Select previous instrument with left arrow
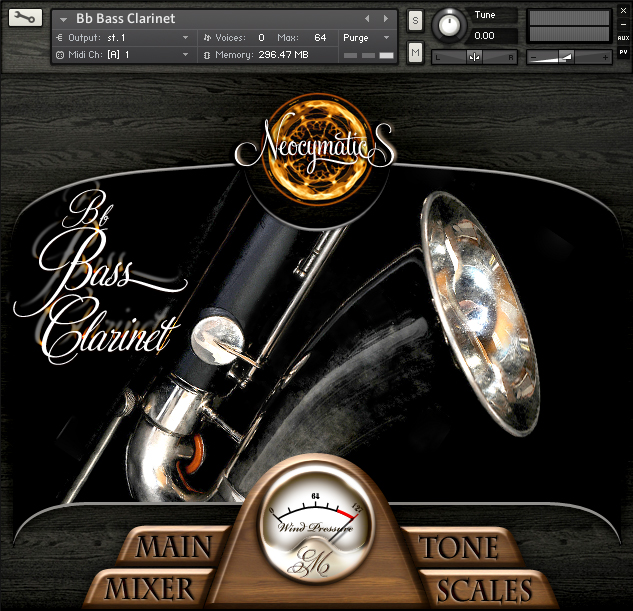 tap(367, 19)
